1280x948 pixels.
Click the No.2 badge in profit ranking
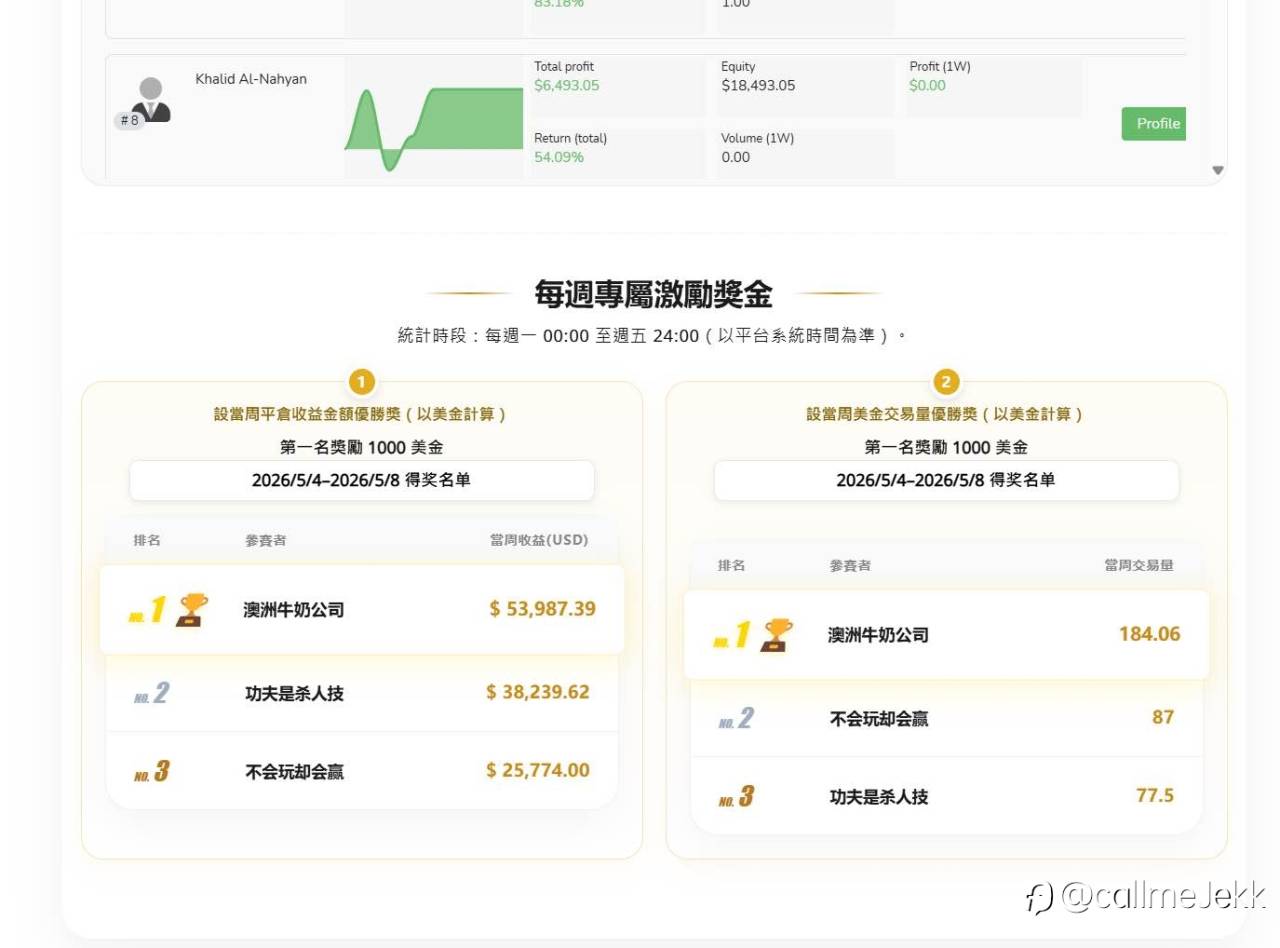pos(151,693)
